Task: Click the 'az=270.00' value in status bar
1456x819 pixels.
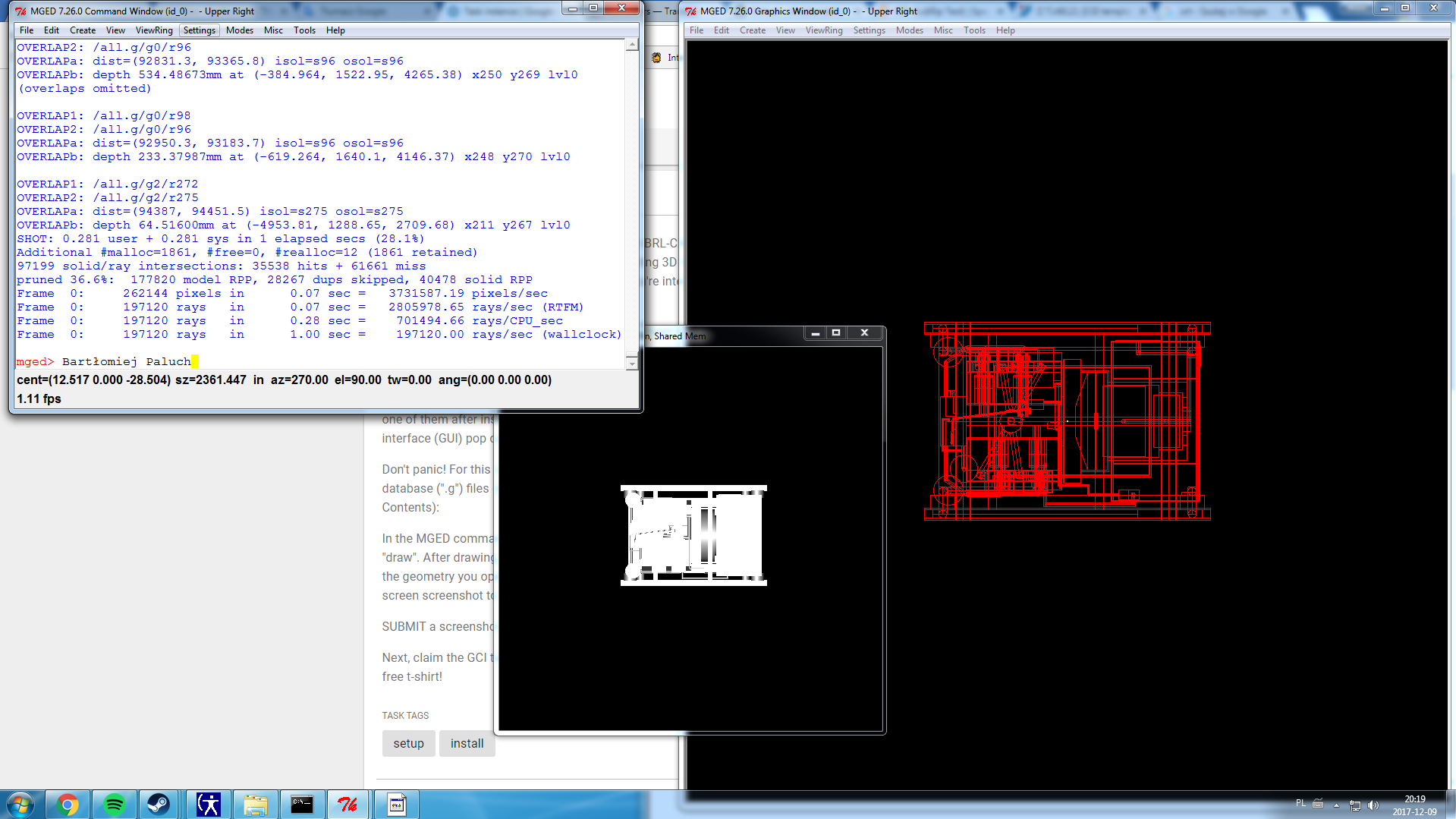Action: (300, 380)
